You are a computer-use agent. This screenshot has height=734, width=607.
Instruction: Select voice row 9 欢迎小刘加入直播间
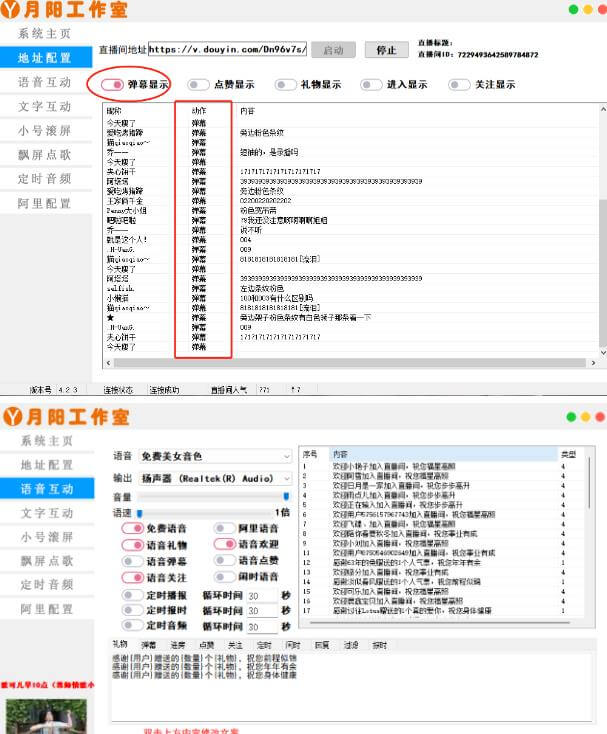443,543
